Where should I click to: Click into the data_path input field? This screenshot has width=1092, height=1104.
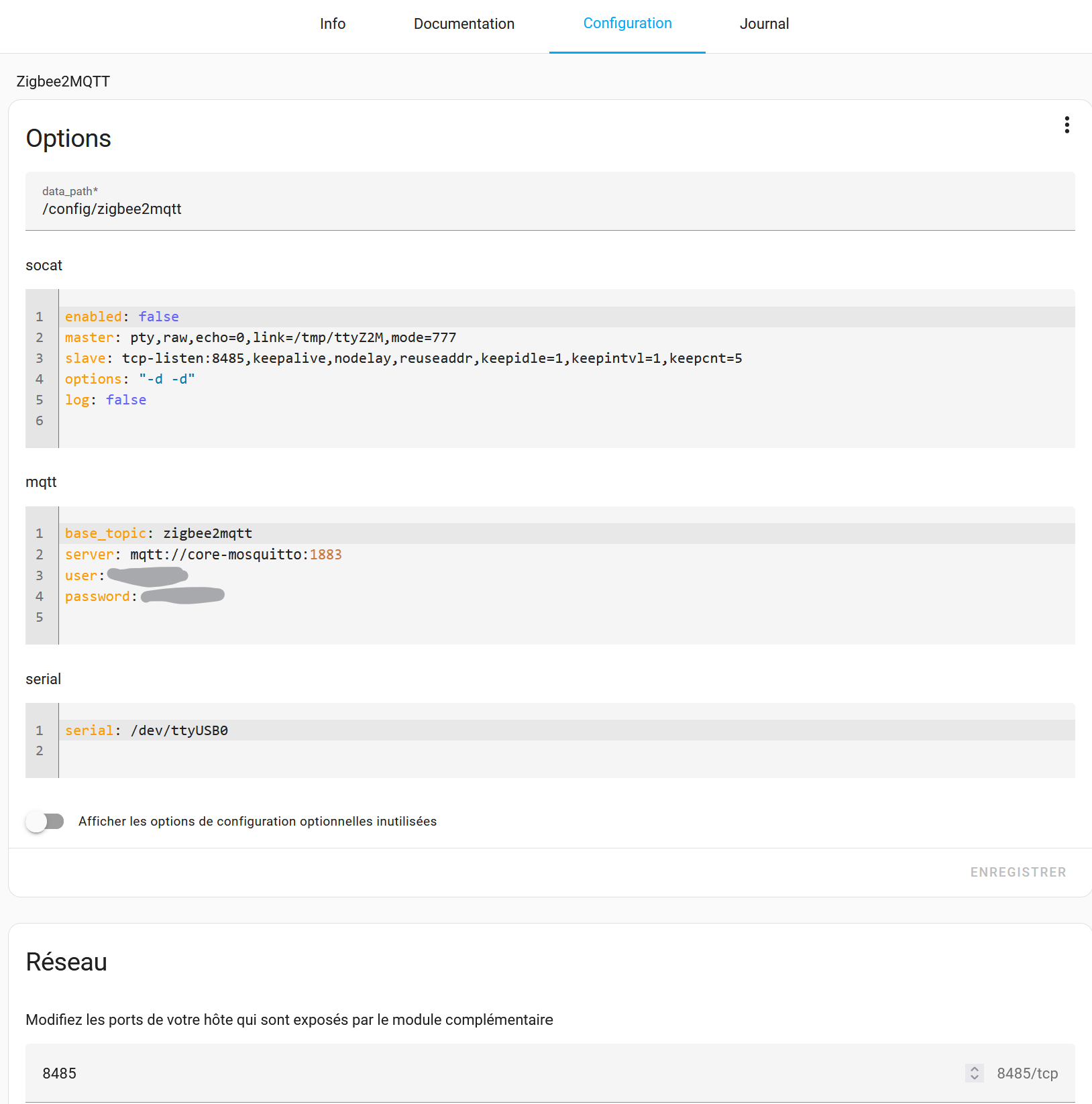[x=550, y=201]
